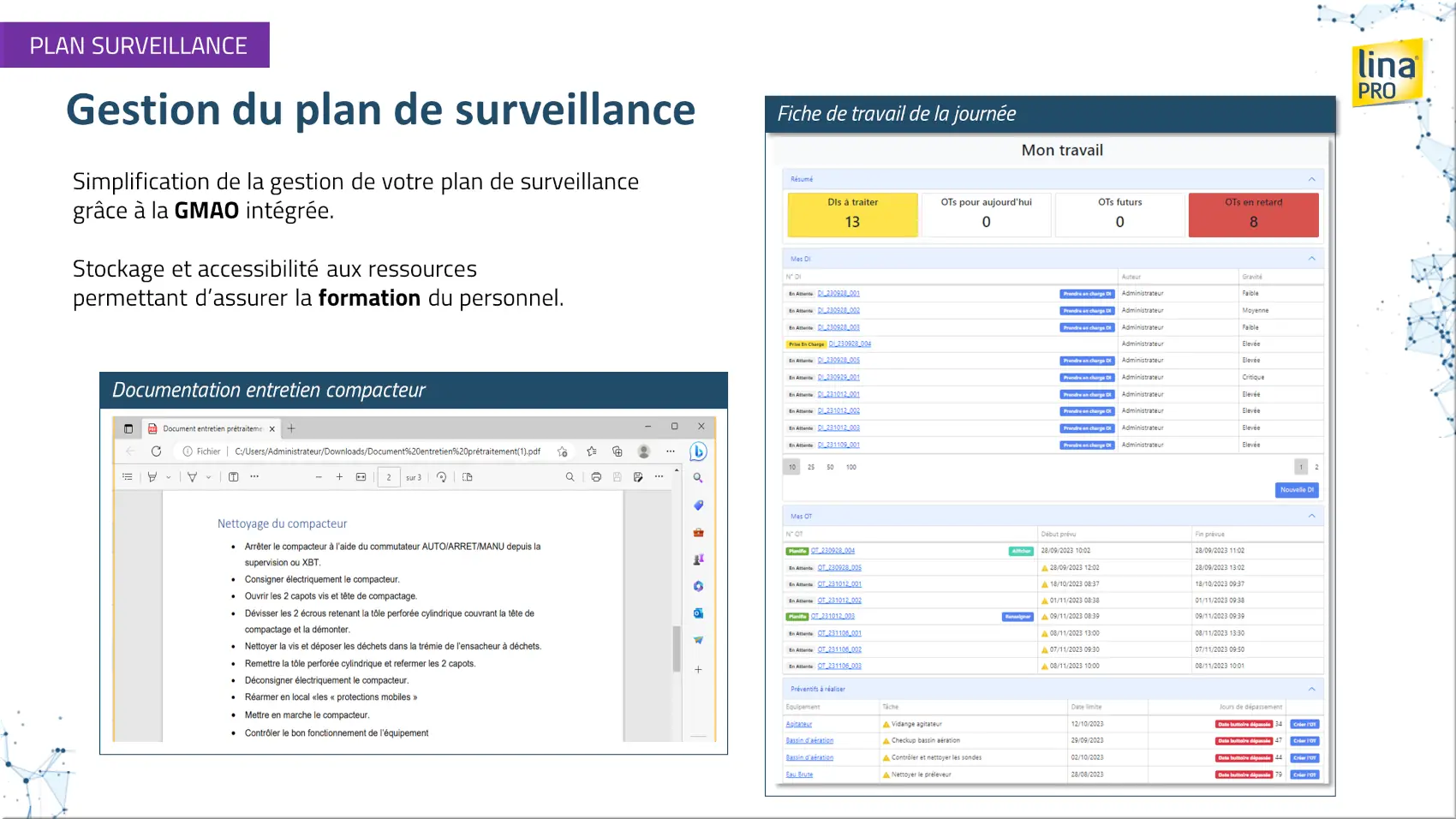Click Renseigner for OT_231012_003
1456x819 pixels.
click(x=1018, y=617)
